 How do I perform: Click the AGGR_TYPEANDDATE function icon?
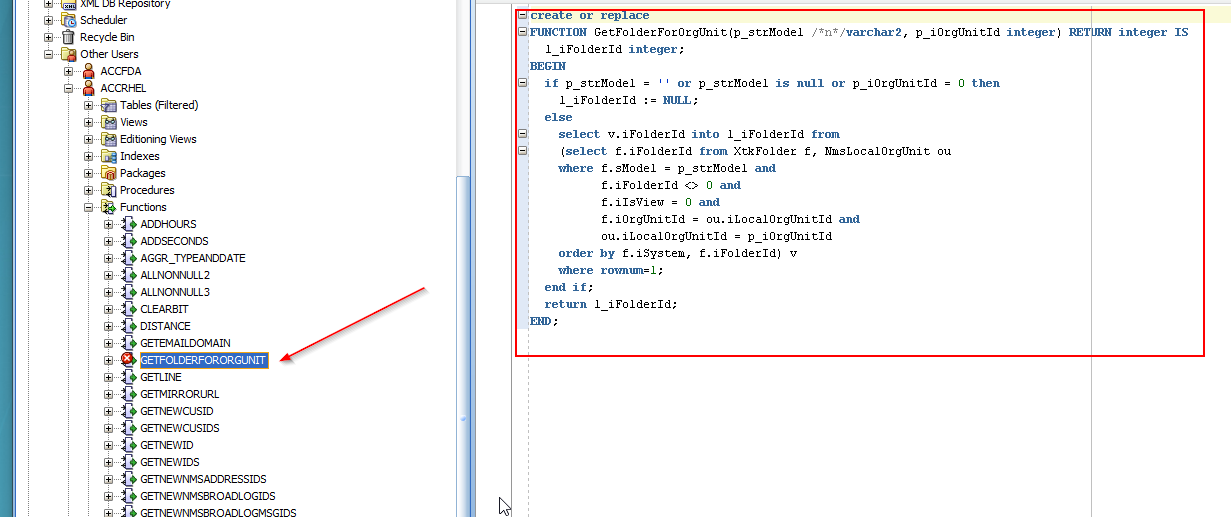(129, 258)
